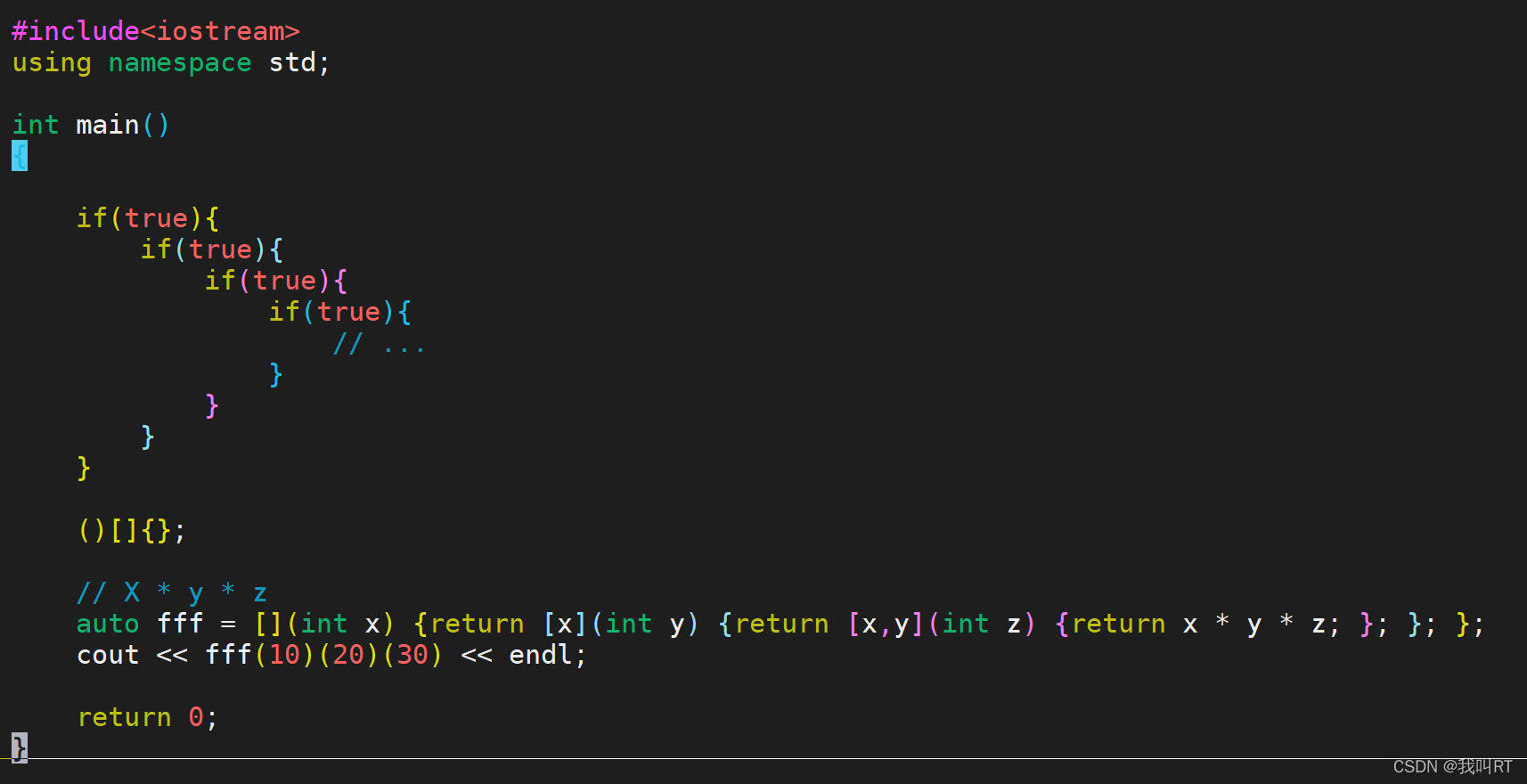Click the innermost if(true) statement
The height and width of the screenshot is (784, 1527).
[x=340, y=312]
